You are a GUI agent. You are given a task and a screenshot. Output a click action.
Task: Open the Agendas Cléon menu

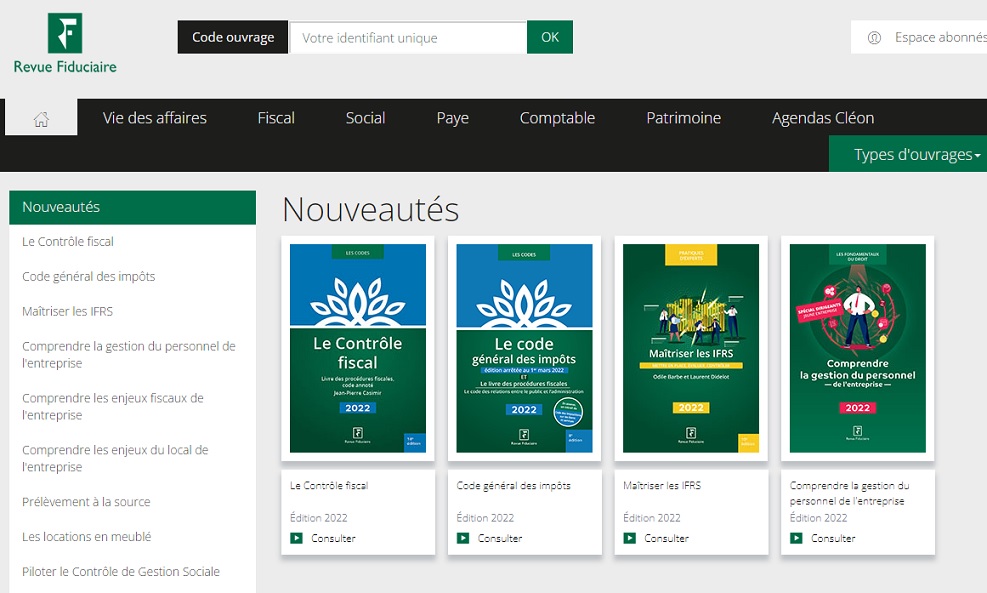(823, 118)
